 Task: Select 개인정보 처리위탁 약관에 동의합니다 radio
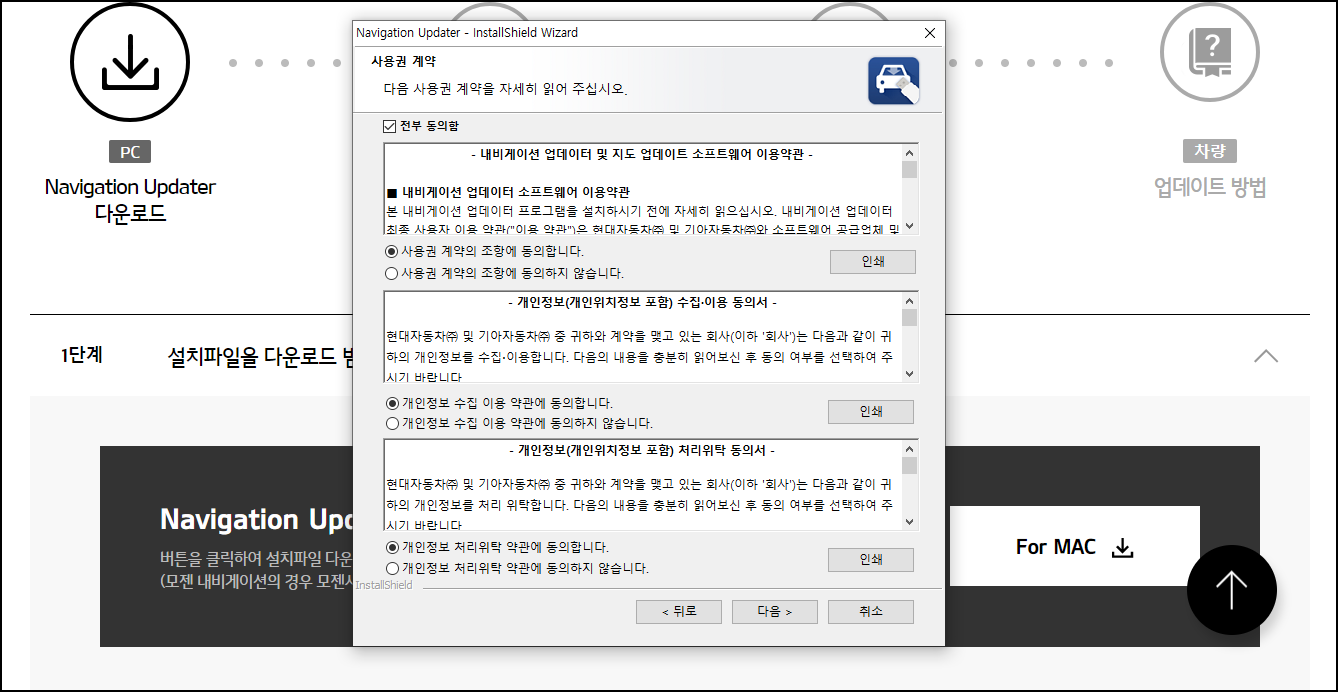click(392, 548)
